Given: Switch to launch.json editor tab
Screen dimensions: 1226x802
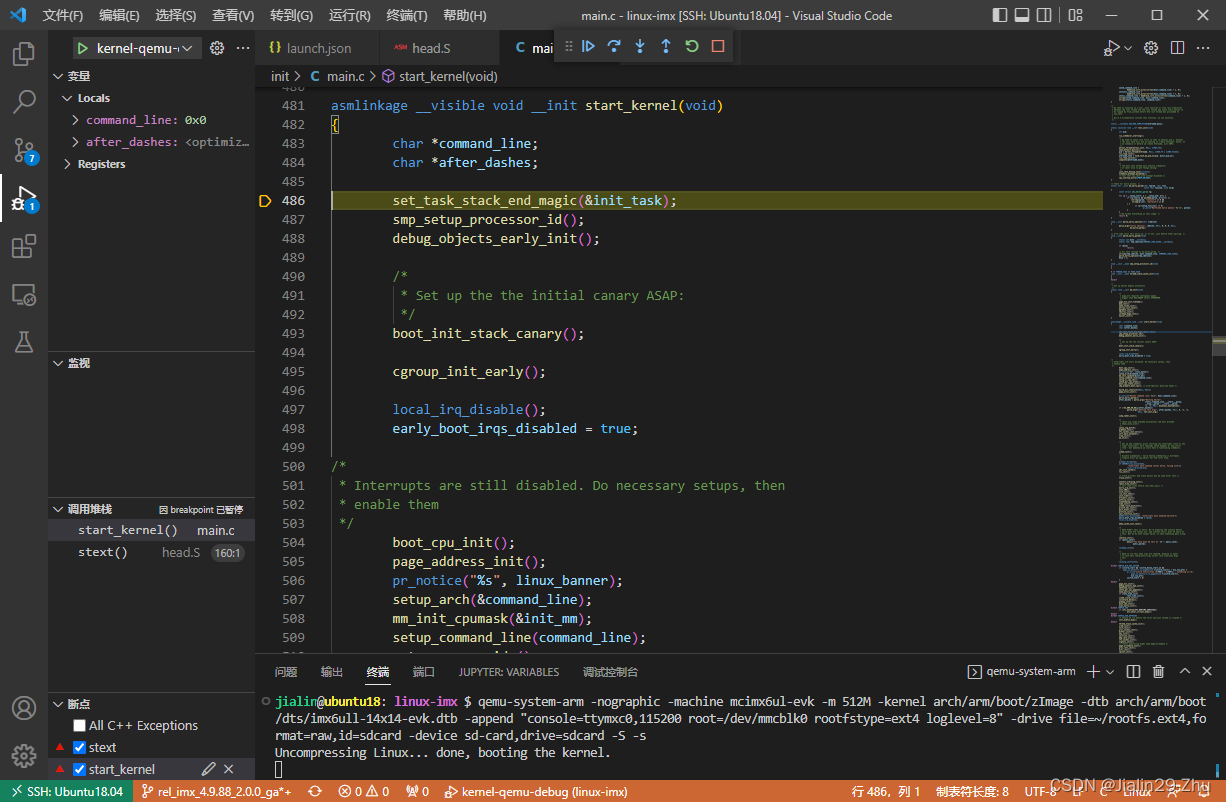Looking at the screenshot, I should [x=318, y=48].
